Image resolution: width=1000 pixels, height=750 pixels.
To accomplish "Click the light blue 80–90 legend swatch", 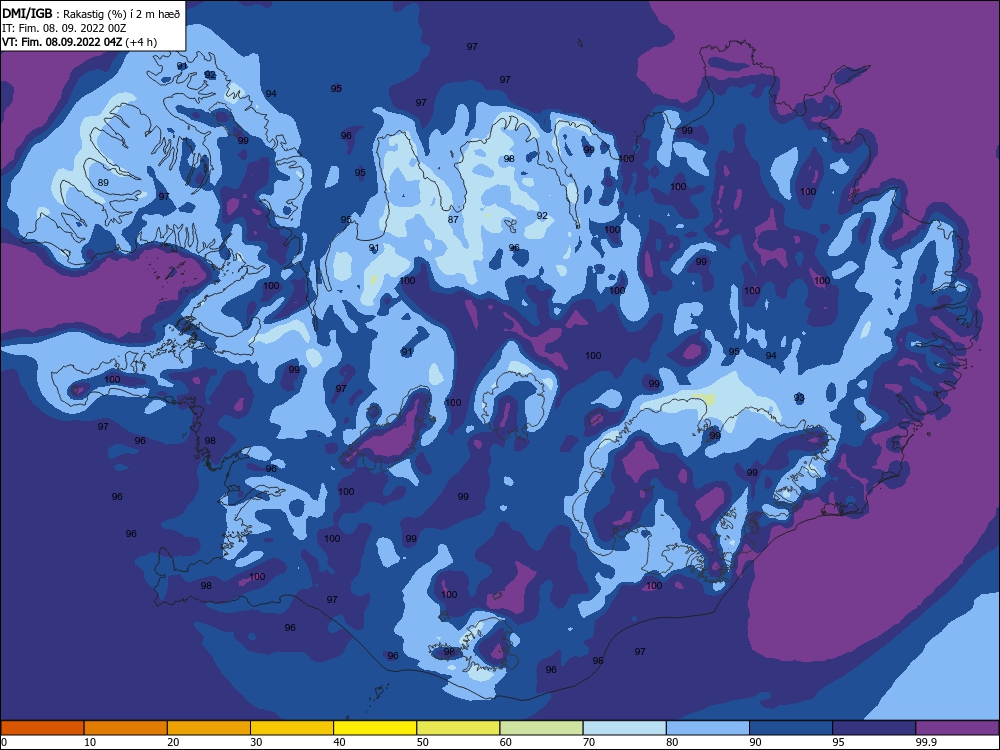I will 708,728.
